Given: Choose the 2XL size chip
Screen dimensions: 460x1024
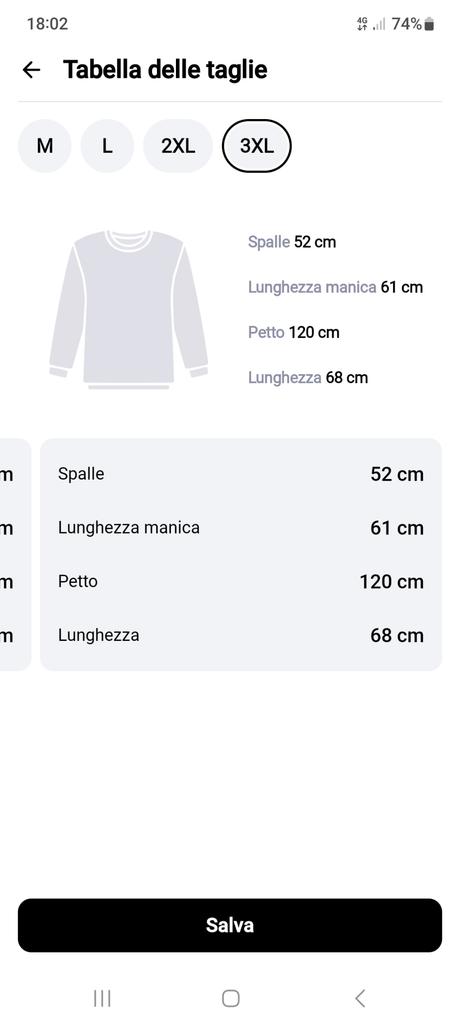Looking at the screenshot, I should 178,146.
